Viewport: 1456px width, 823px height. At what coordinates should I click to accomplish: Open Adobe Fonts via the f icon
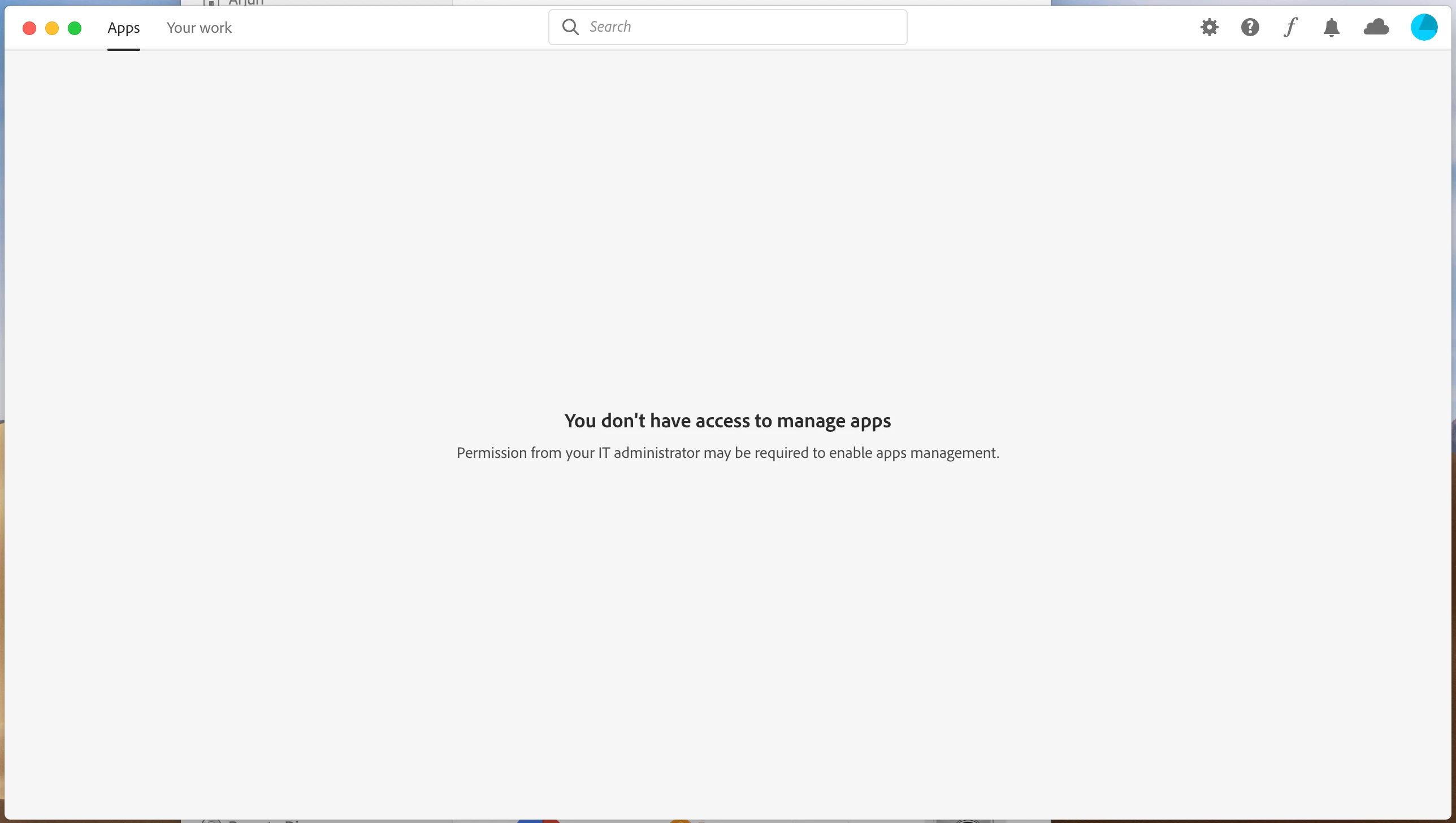tap(1290, 27)
